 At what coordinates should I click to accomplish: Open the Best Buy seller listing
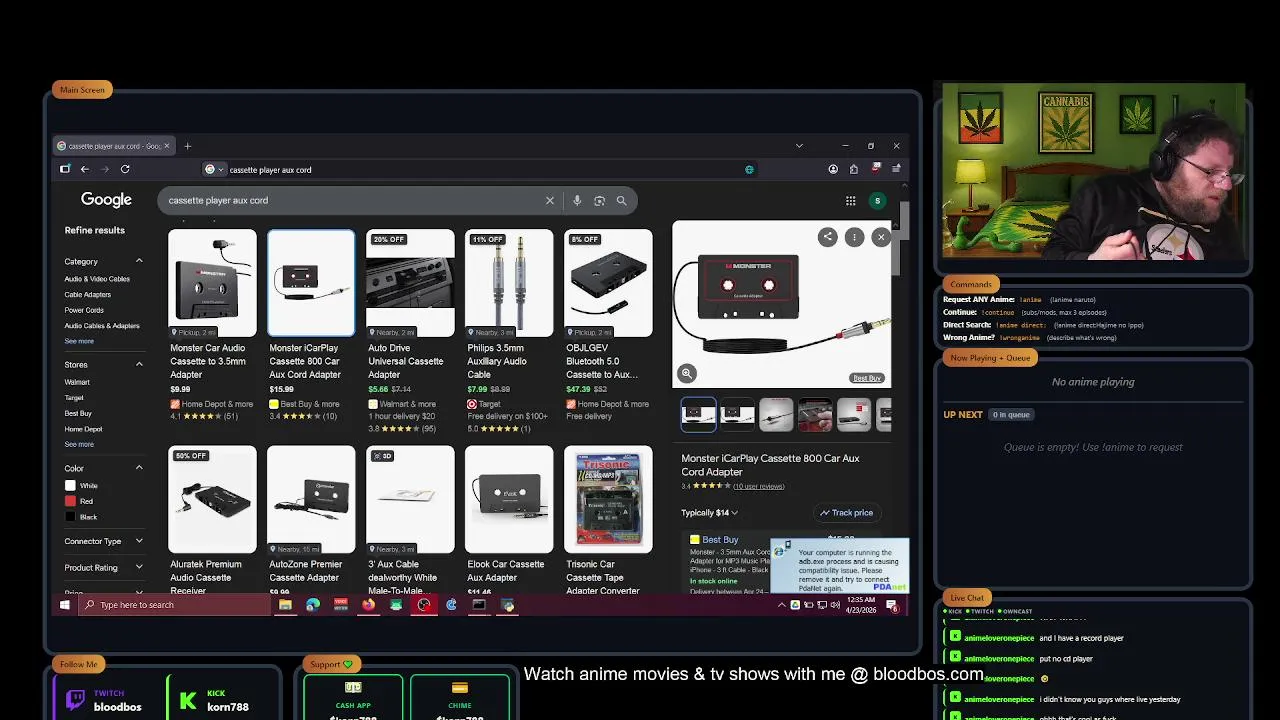click(x=720, y=540)
